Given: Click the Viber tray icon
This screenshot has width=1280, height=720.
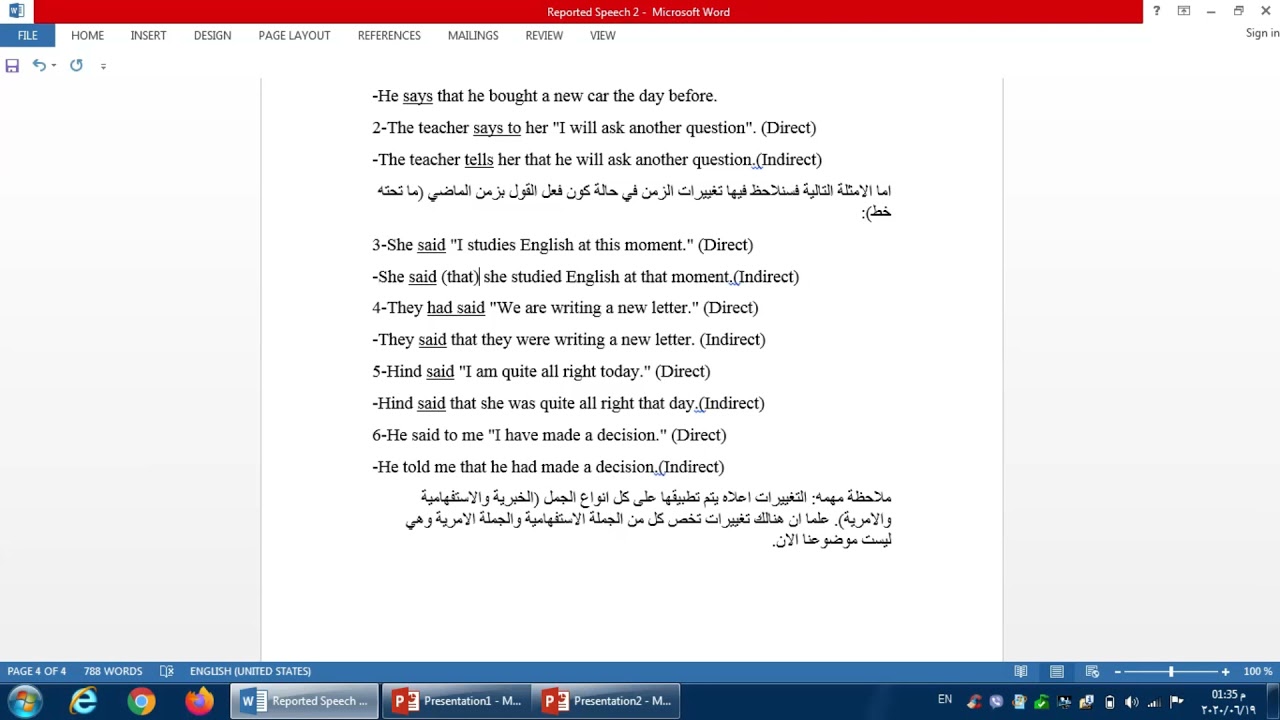Looking at the screenshot, I should click(x=997, y=702).
